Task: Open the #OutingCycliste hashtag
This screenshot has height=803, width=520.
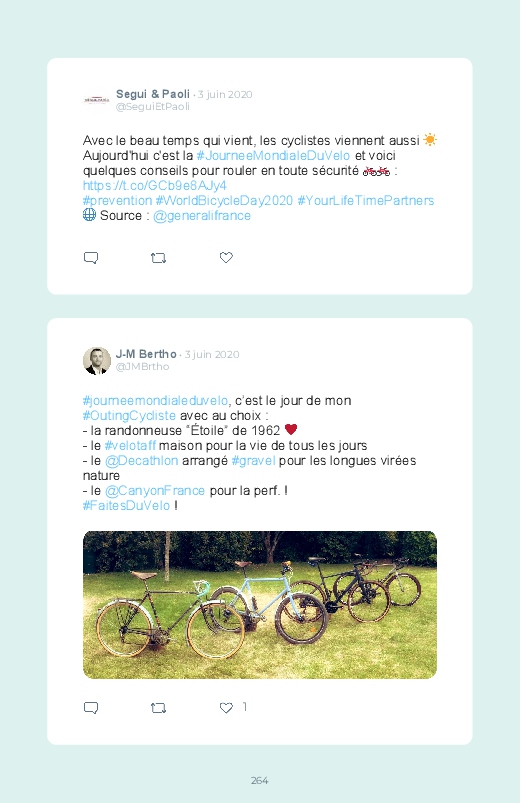Action: click(x=129, y=415)
